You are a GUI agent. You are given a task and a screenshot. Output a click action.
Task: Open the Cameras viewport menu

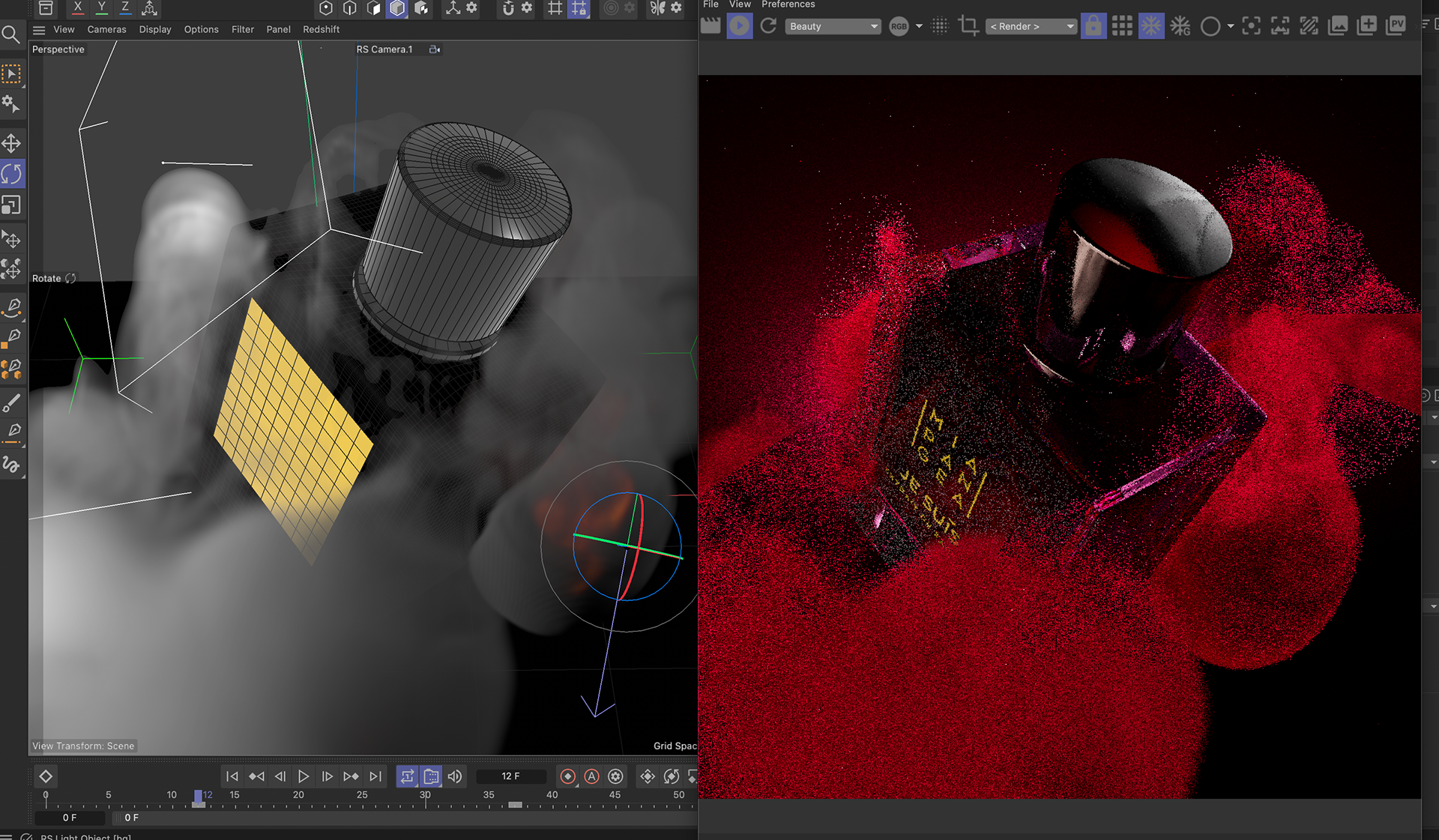click(x=106, y=29)
